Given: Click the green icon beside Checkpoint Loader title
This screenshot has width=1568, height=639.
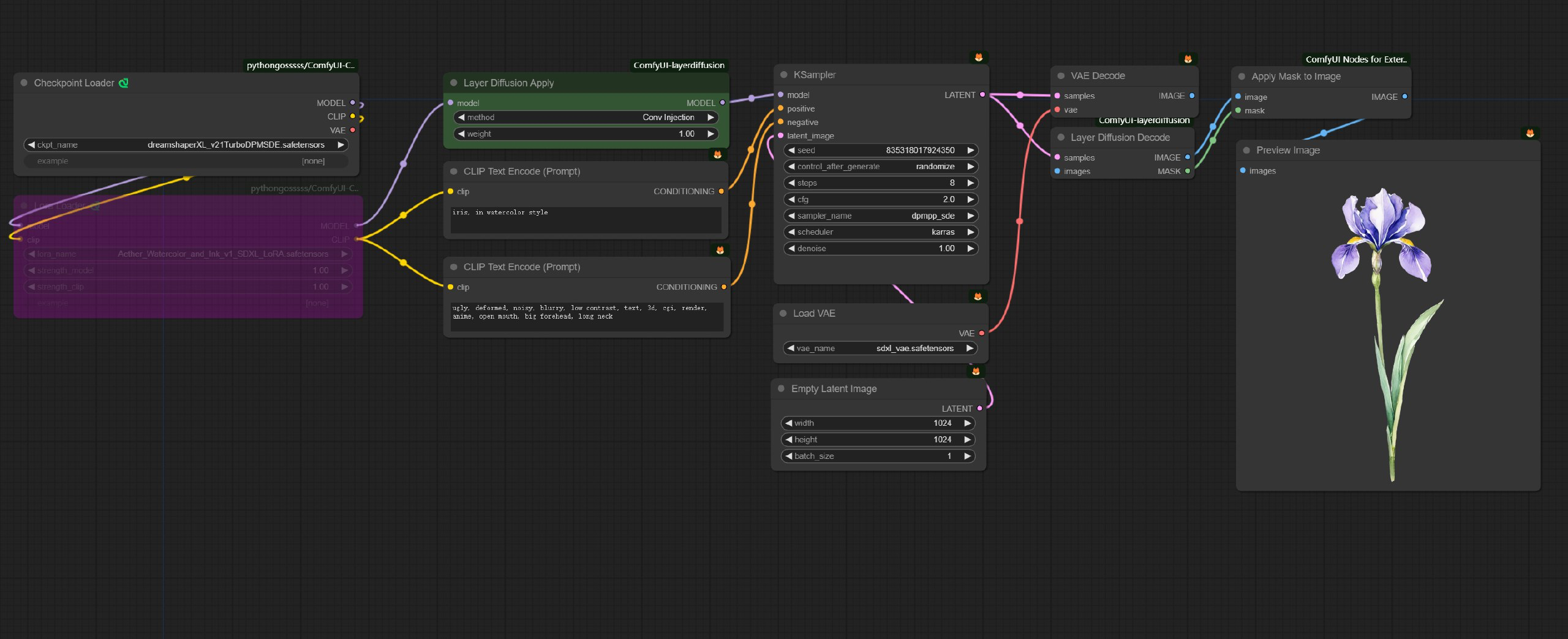Looking at the screenshot, I should [x=123, y=83].
